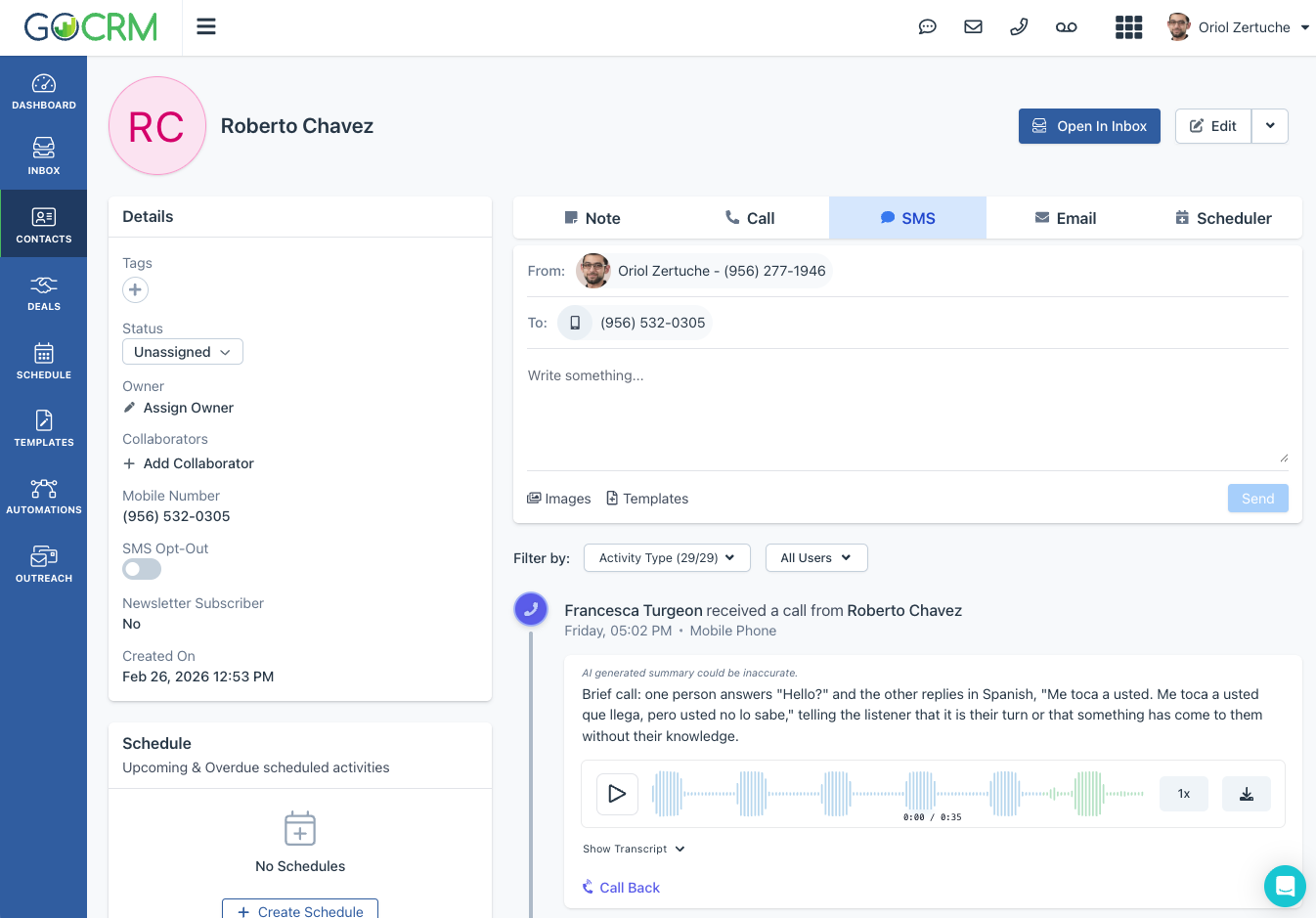Expand the arrow next to Edit button
1316x918 pixels.
(1270, 126)
